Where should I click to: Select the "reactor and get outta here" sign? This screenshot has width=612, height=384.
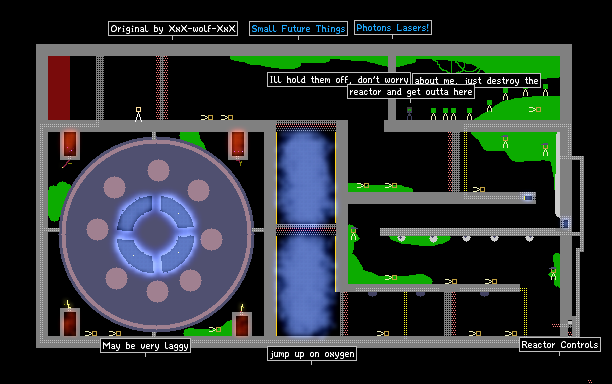pos(411,92)
